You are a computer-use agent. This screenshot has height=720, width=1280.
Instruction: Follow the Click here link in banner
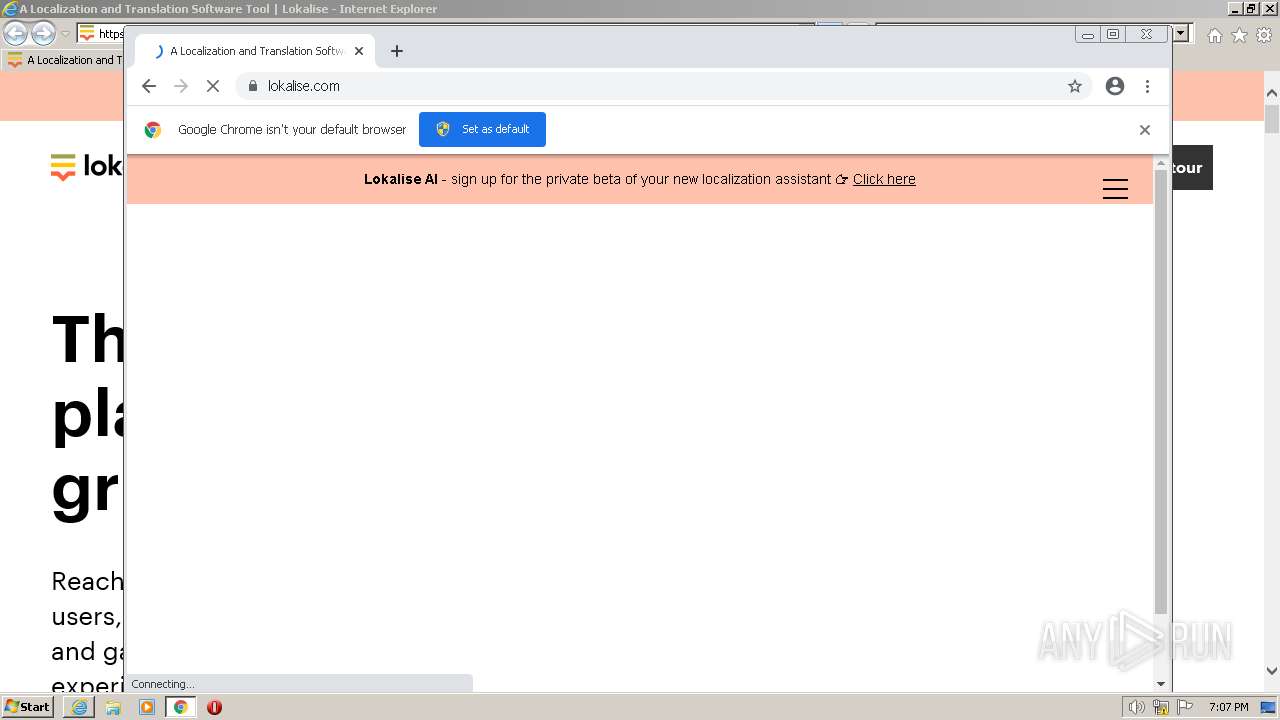tap(884, 179)
